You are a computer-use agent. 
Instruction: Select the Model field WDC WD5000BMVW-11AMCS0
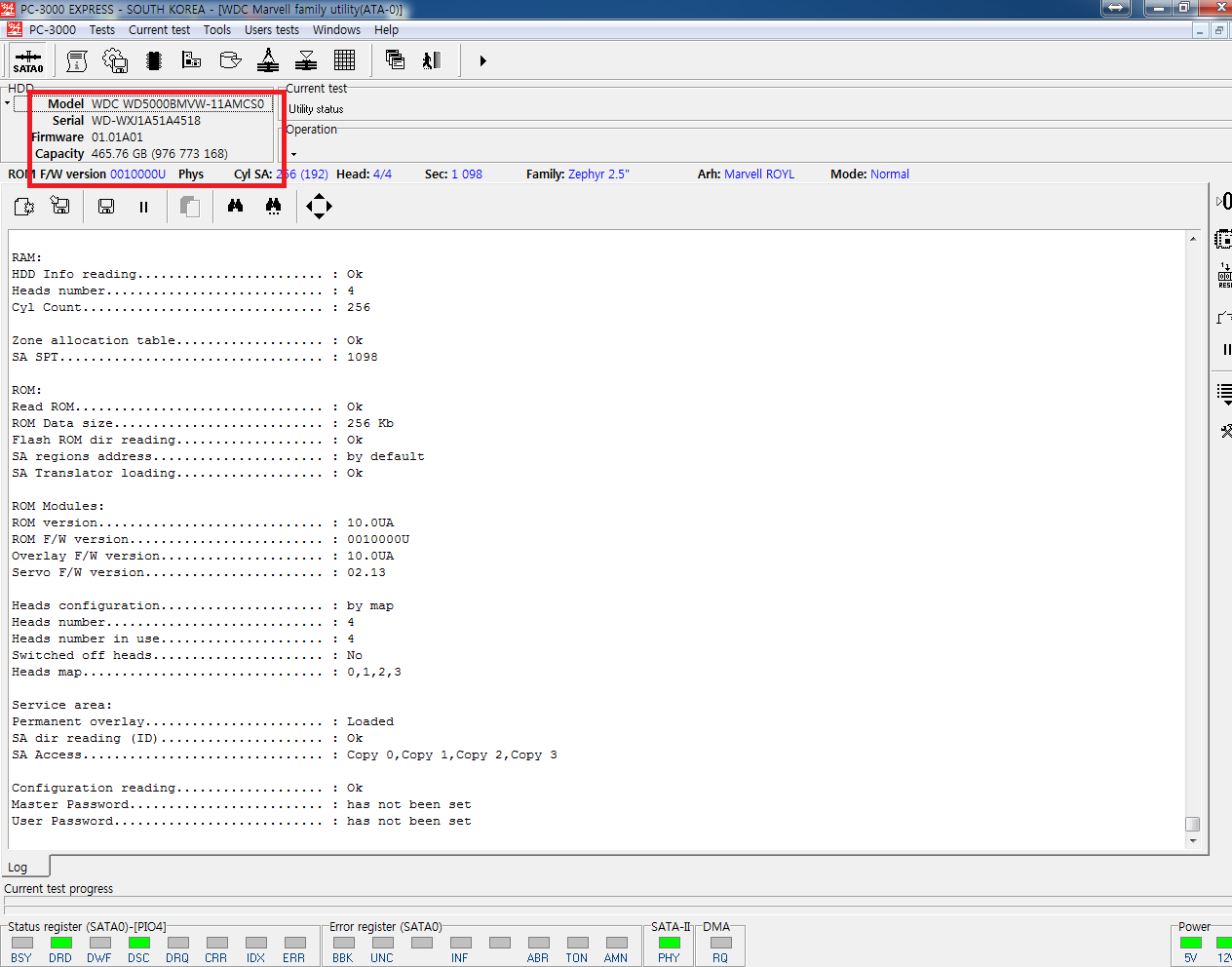pos(177,103)
